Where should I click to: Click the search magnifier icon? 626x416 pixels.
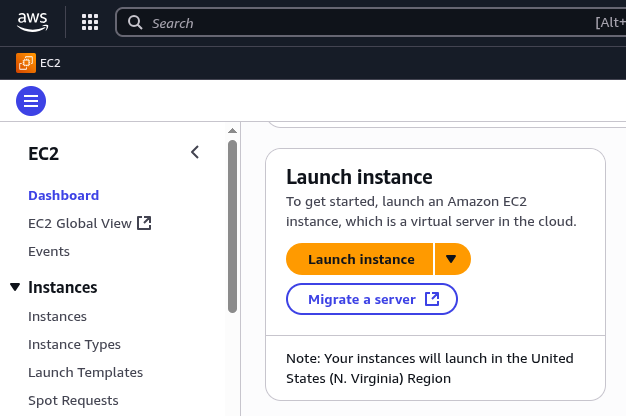point(135,22)
